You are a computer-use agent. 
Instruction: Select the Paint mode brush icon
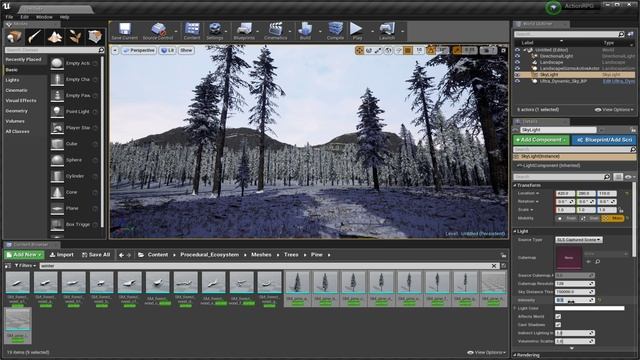click(x=35, y=37)
